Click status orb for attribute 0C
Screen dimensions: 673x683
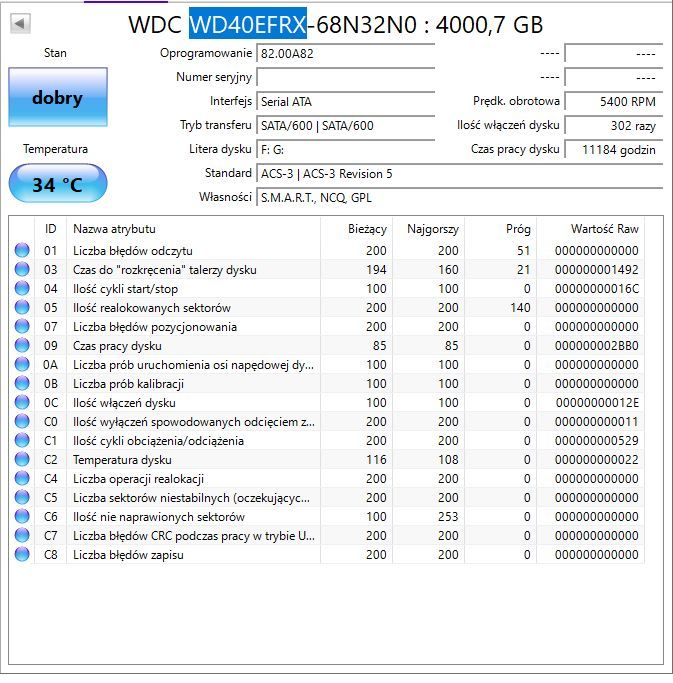click(22, 402)
